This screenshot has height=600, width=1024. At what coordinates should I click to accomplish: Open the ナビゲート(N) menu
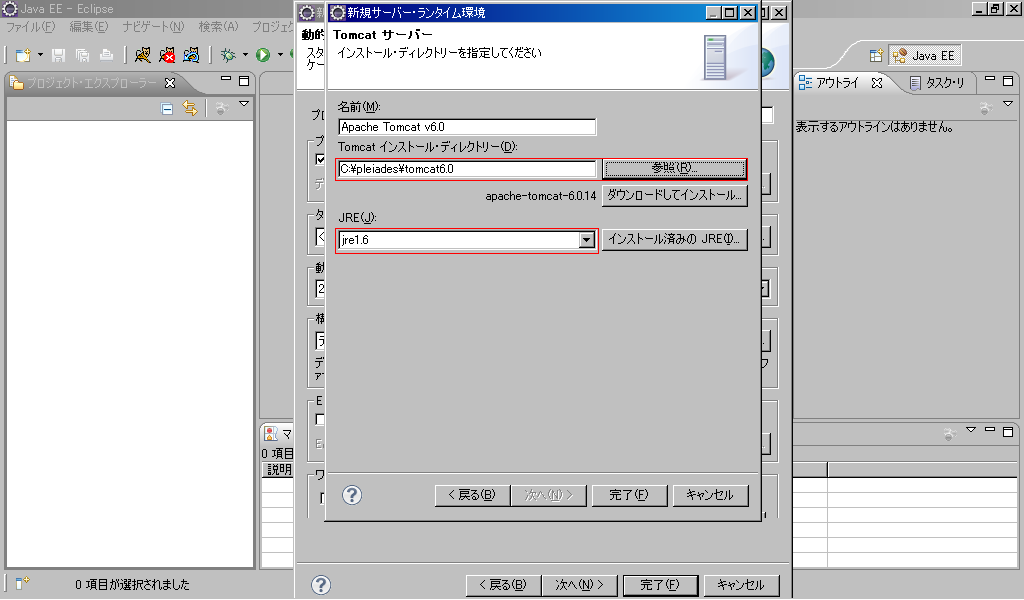point(153,27)
